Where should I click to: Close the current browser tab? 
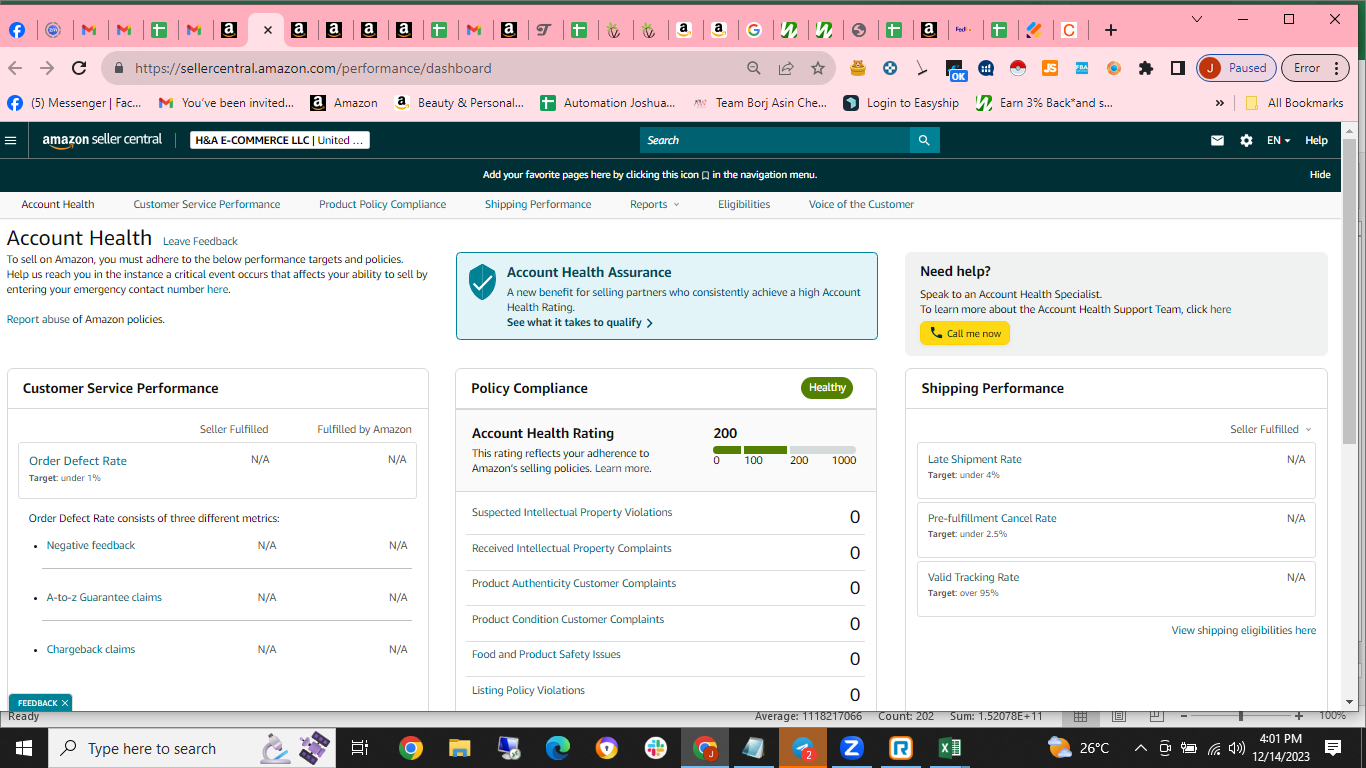click(268, 30)
